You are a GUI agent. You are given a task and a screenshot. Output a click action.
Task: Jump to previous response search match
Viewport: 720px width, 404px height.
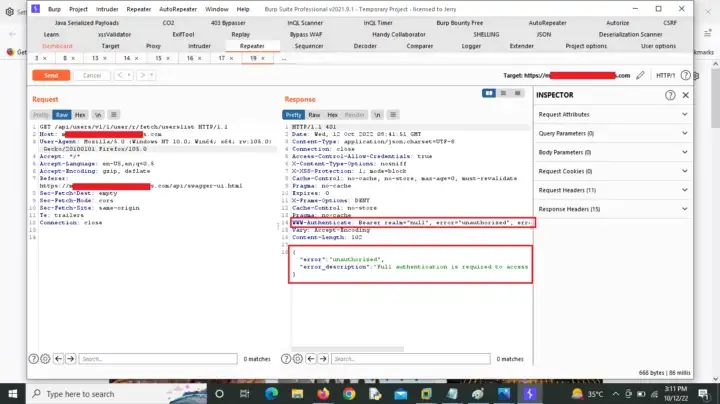click(x=311, y=359)
